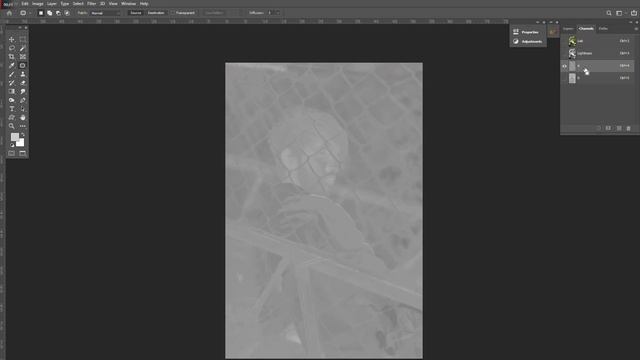Screen dimensions: 640x360
Task: Open the Diffusion value dropdown arrow
Action: coord(278,13)
